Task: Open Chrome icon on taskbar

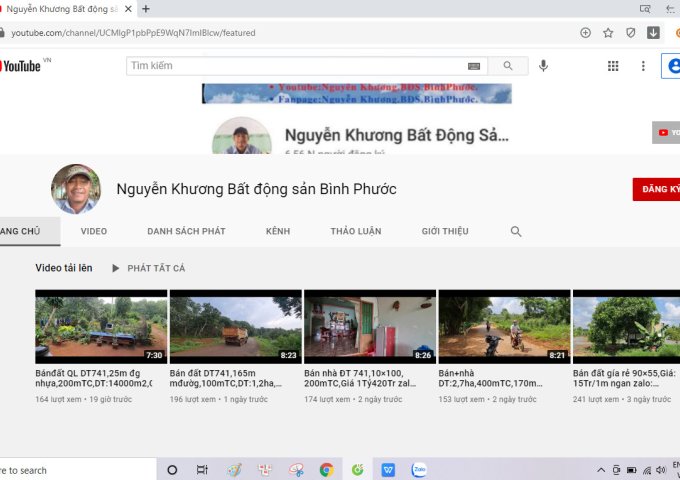Action: (327, 470)
